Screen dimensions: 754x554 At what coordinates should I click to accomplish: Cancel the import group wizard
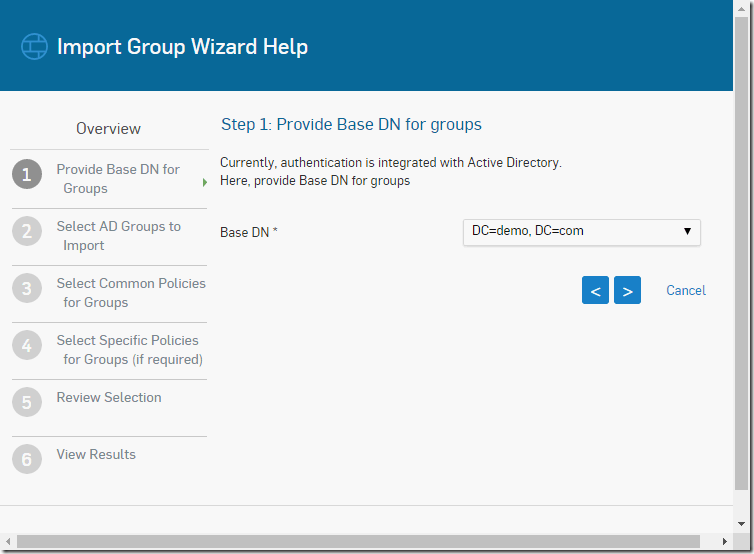(686, 290)
